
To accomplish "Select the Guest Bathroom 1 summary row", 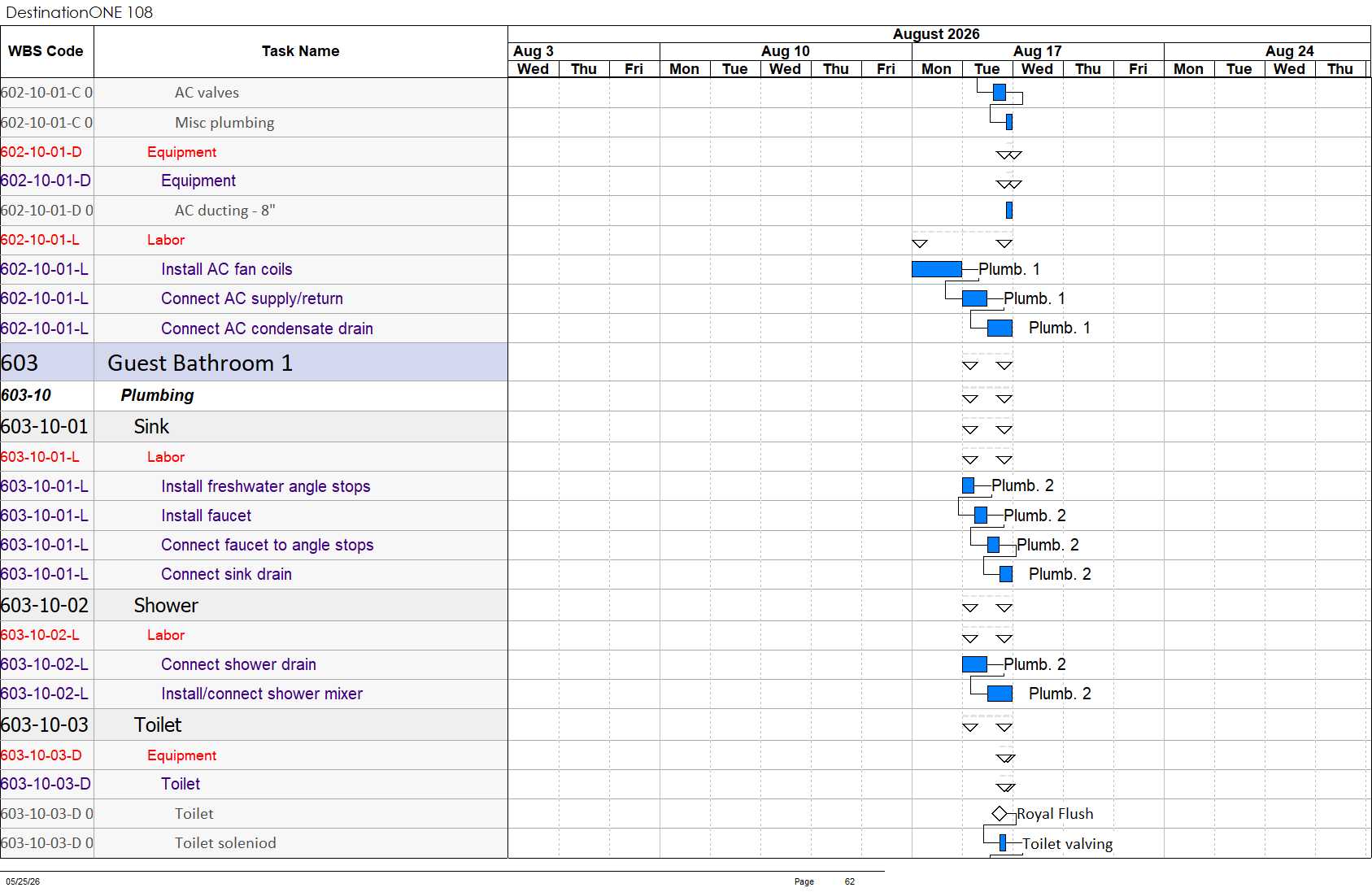I will point(254,363).
